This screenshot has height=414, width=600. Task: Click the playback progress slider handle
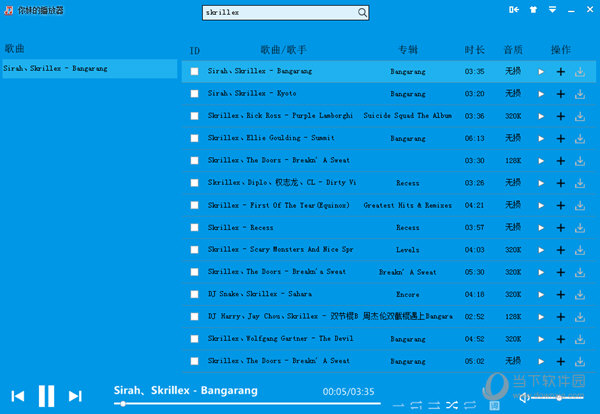coord(123,403)
